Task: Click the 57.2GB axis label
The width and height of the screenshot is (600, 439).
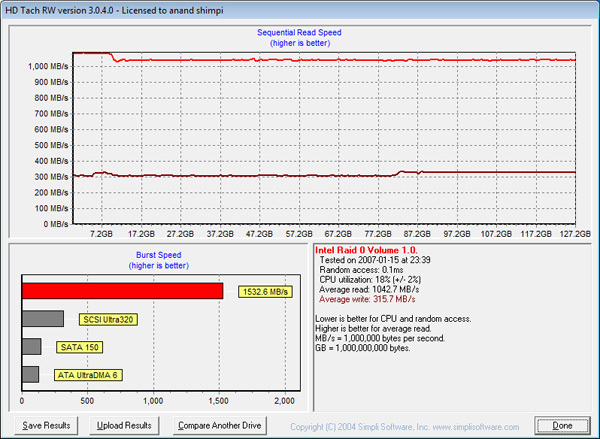Action: click(299, 233)
